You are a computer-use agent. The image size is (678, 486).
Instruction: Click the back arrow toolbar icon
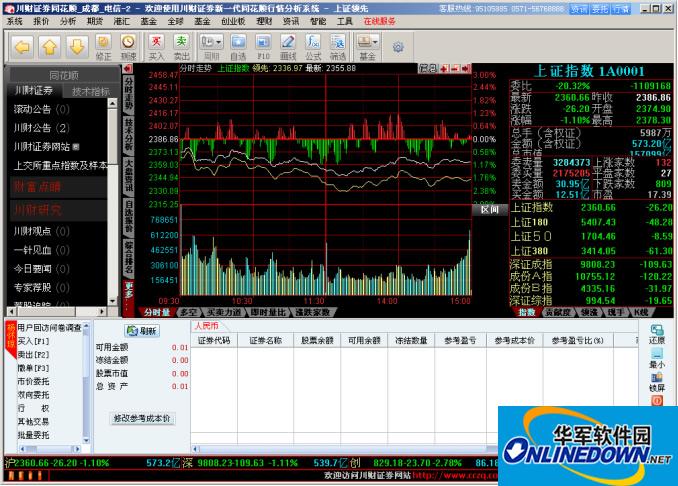pos(22,47)
